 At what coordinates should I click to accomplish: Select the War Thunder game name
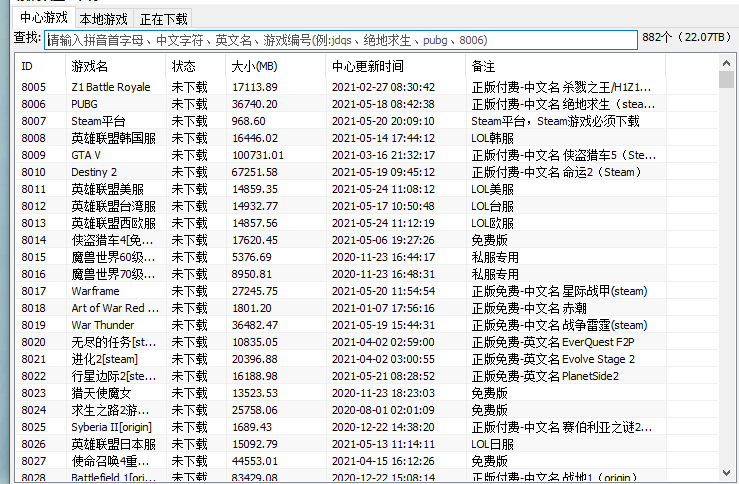[x=103, y=325]
